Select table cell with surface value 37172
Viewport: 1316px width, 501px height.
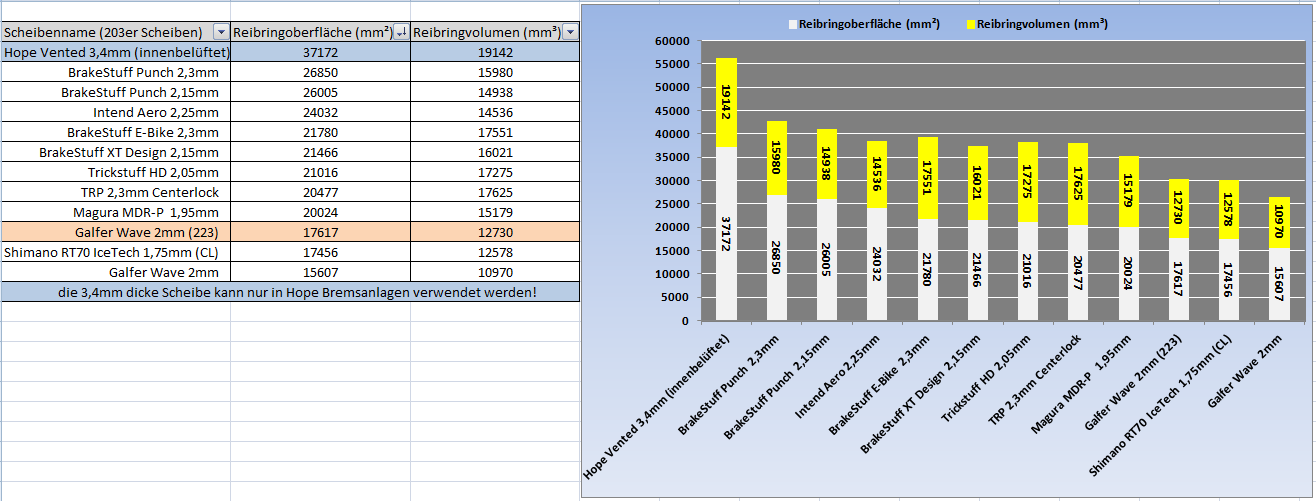click(321, 53)
